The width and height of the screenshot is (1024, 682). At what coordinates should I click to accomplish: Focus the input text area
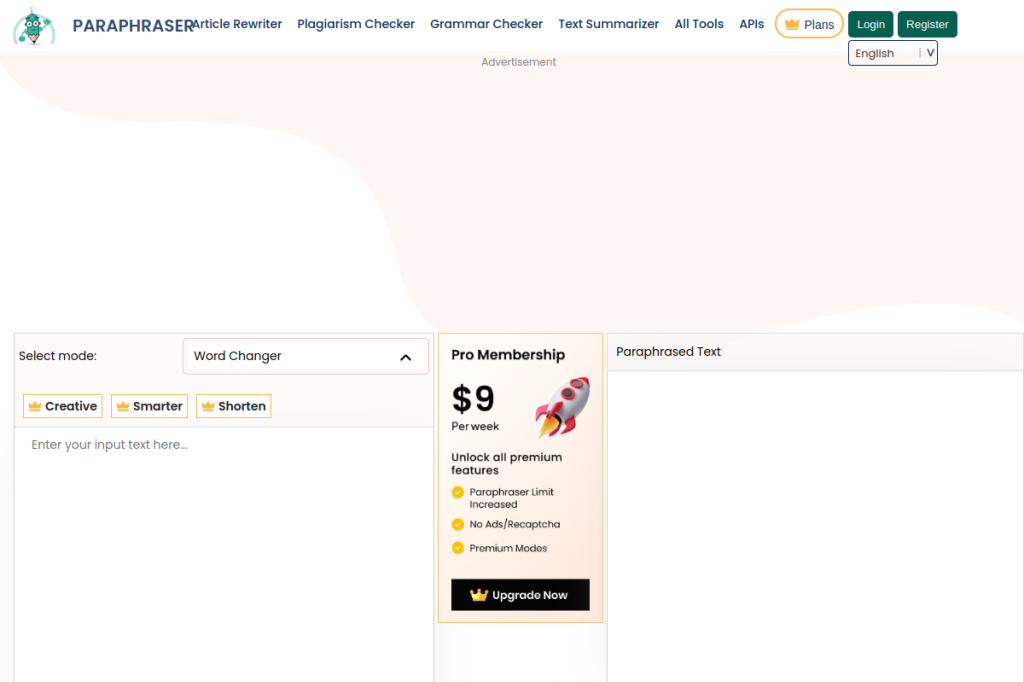click(224, 555)
